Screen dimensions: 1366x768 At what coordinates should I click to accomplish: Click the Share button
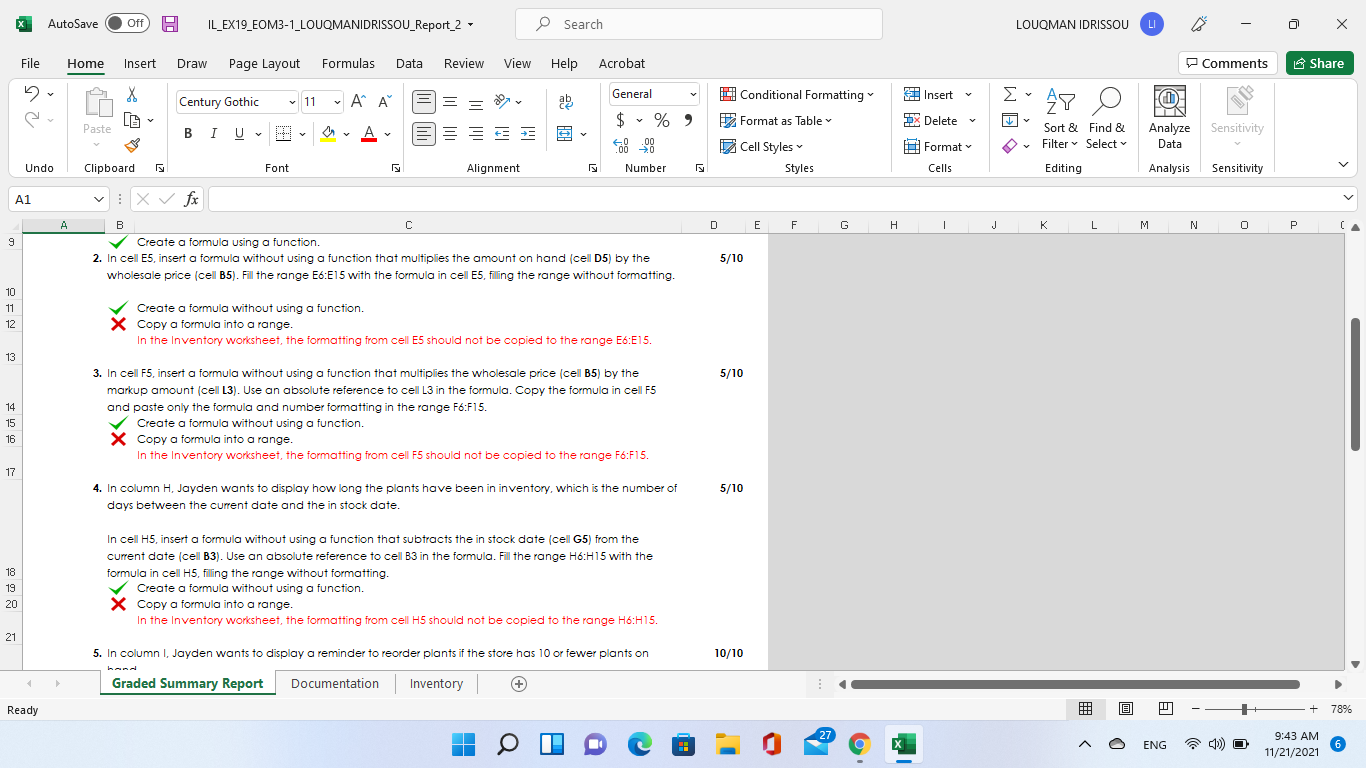pos(1319,63)
